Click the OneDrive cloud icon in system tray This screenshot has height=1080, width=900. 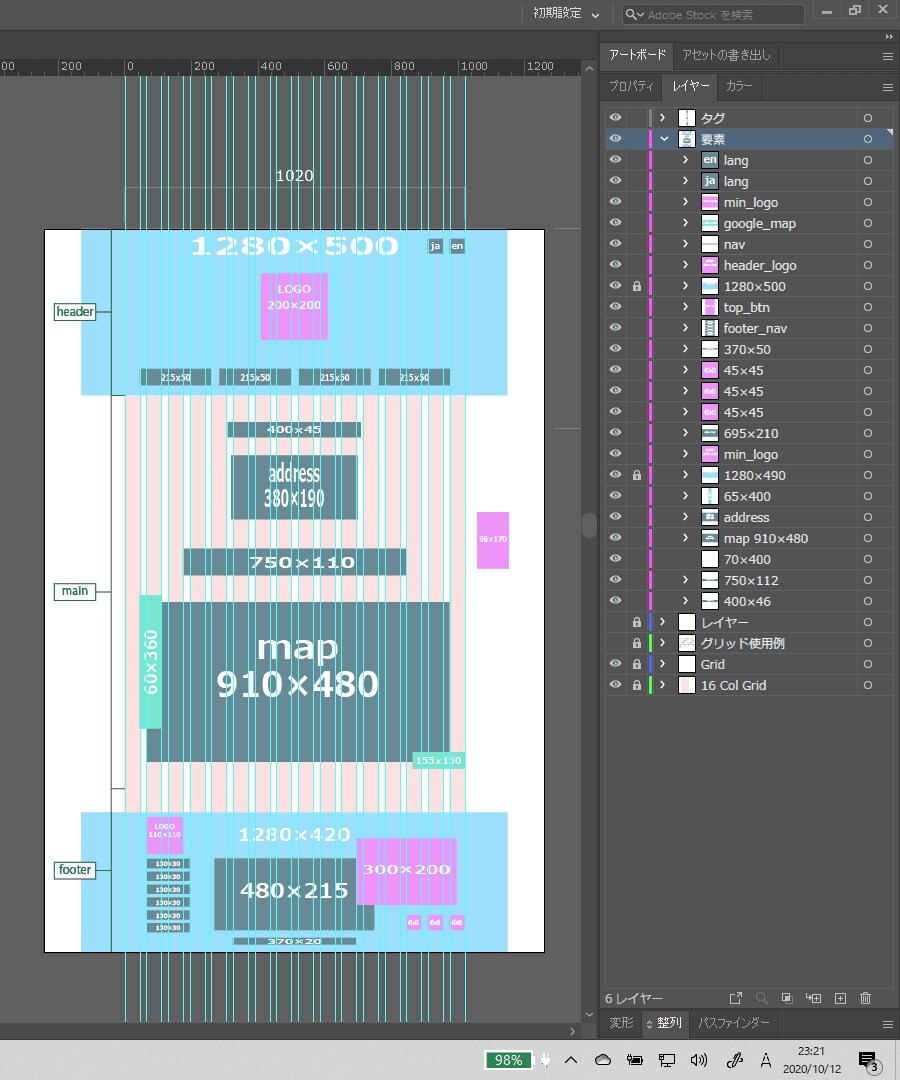click(x=603, y=1060)
